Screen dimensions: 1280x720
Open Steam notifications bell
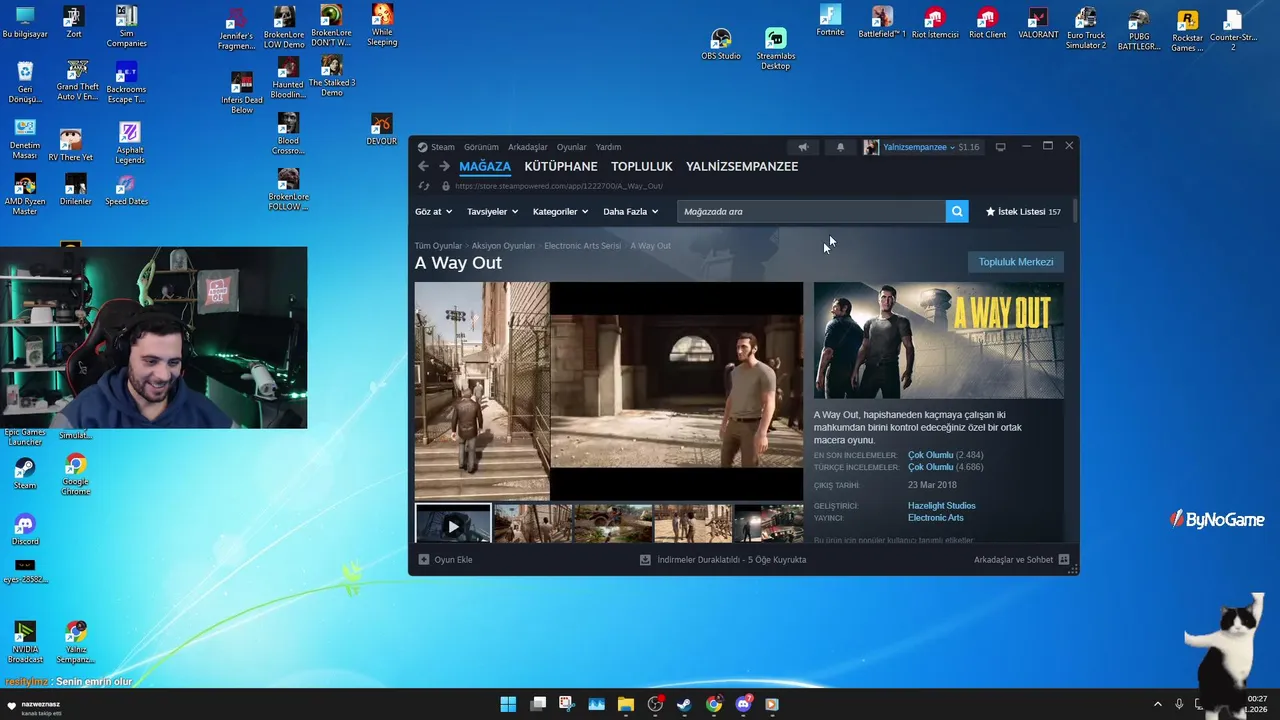(x=840, y=147)
